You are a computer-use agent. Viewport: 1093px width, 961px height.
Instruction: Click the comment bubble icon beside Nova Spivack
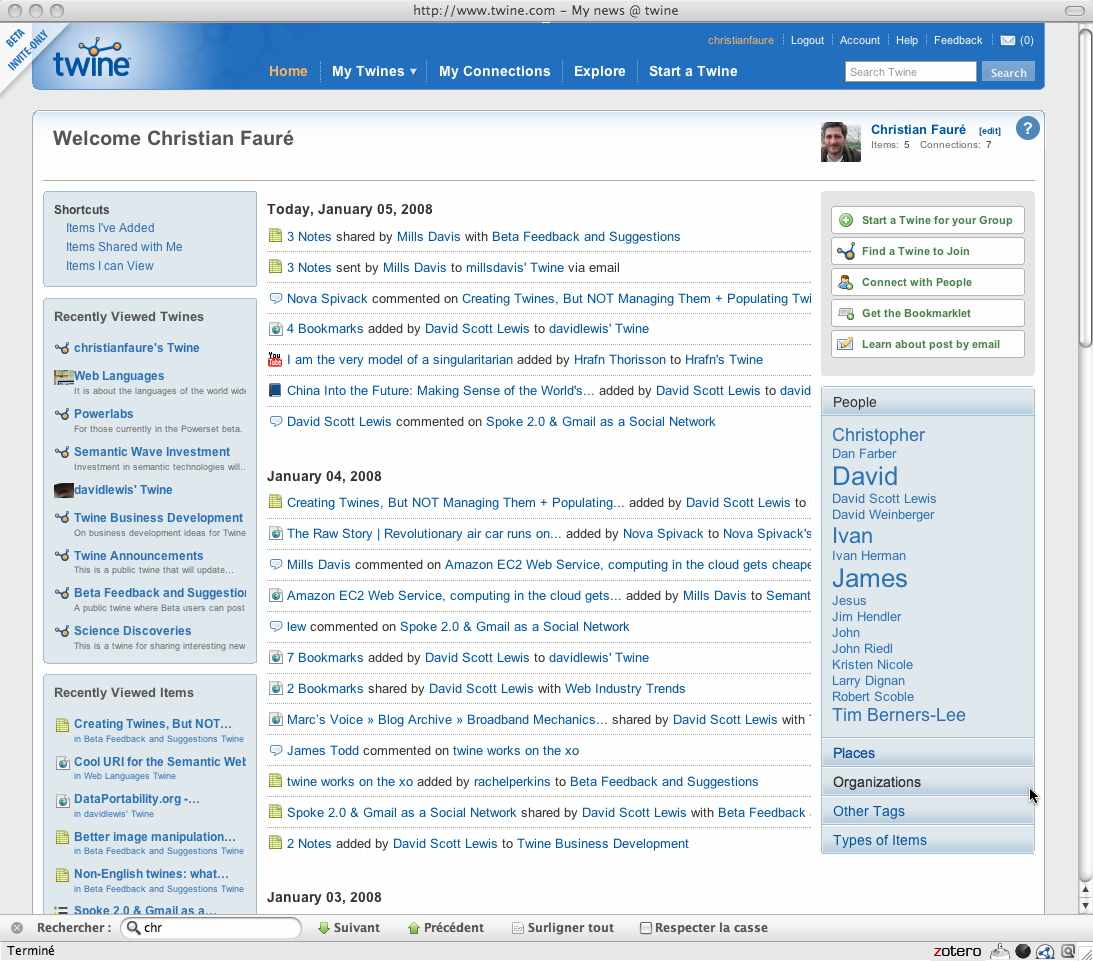click(x=275, y=298)
